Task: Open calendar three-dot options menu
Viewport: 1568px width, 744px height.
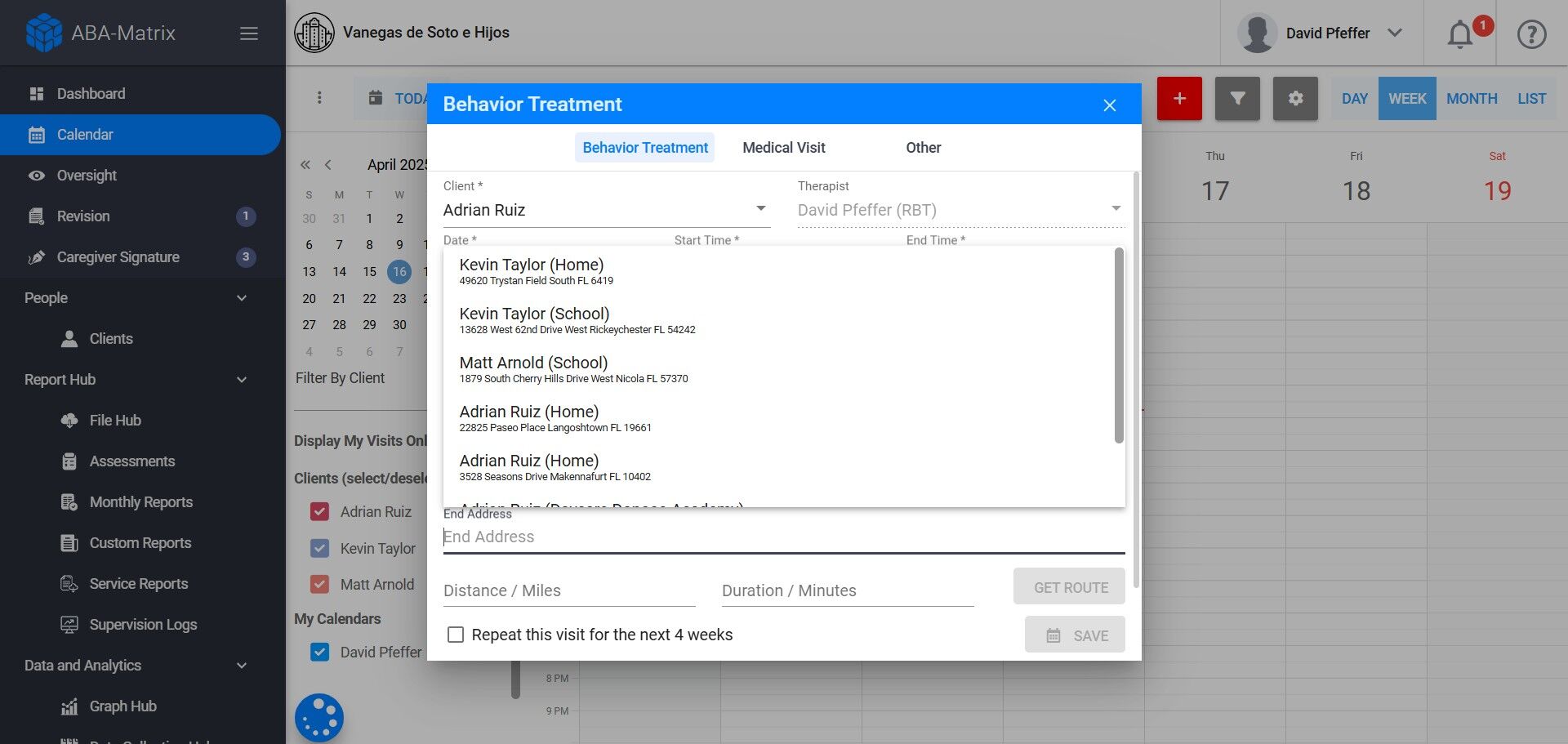Action: 319,98
